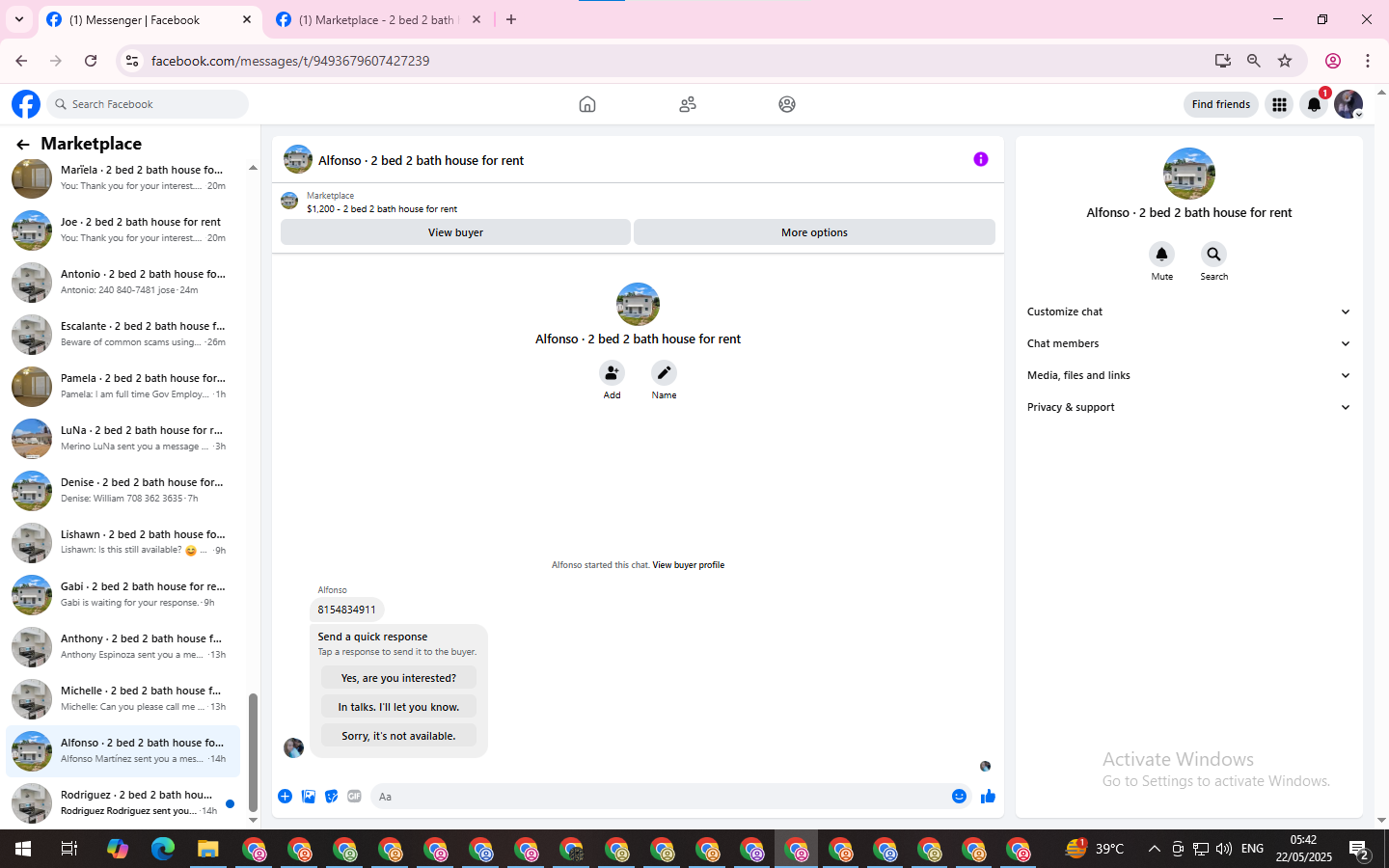This screenshot has height=868, width=1389.
Task: Click the More options button
Action: click(x=814, y=232)
